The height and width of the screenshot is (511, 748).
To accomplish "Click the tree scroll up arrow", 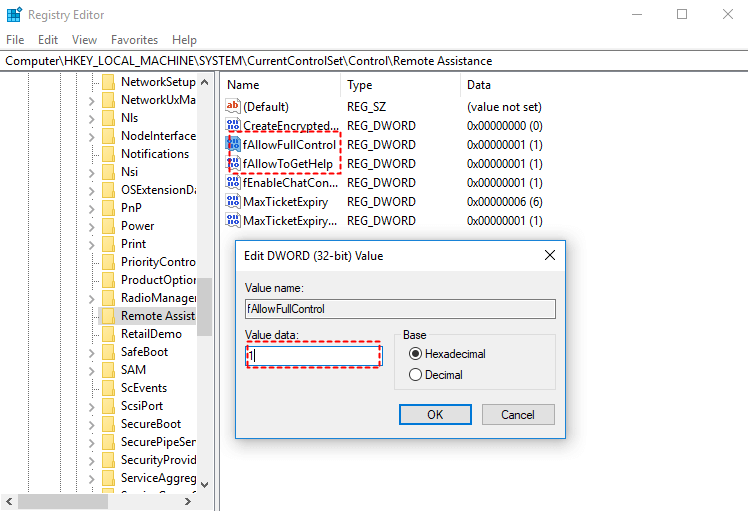I will tap(205, 82).
